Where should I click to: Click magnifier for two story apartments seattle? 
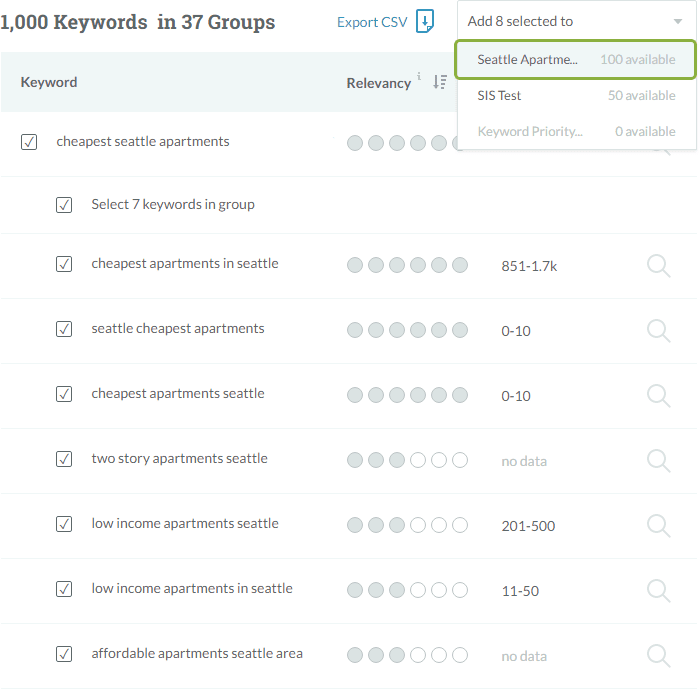(x=658, y=460)
